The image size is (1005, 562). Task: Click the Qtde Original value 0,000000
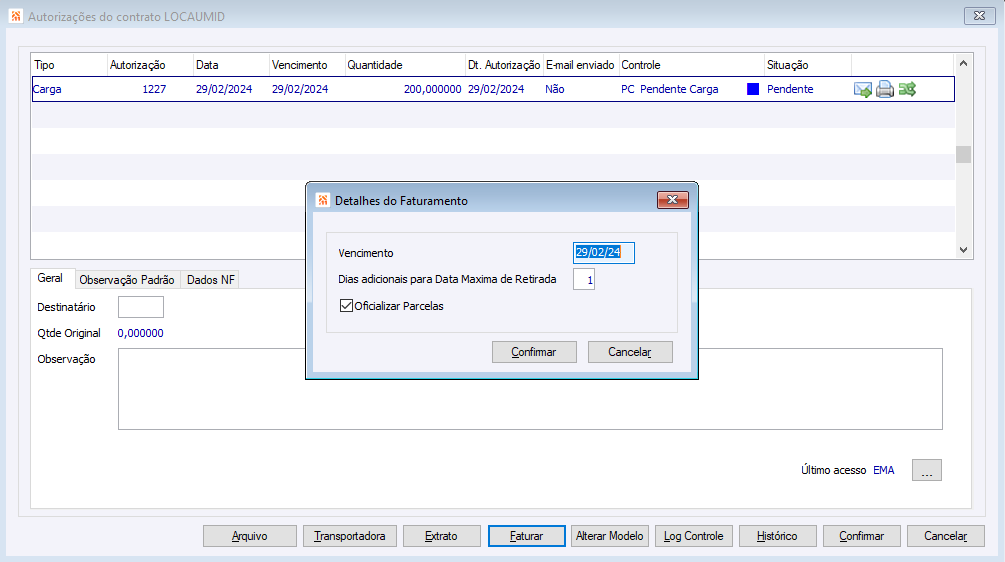pyautogui.click(x=140, y=333)
